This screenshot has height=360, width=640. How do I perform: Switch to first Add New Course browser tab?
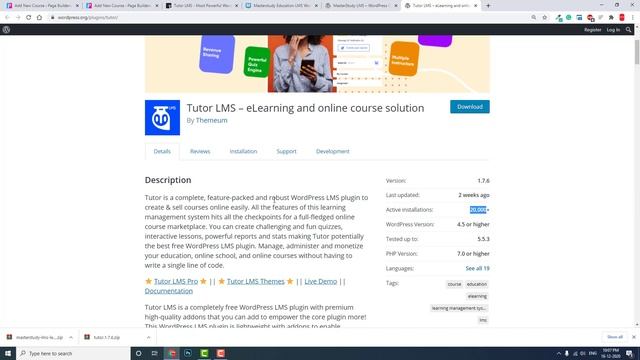coord(42,6)
